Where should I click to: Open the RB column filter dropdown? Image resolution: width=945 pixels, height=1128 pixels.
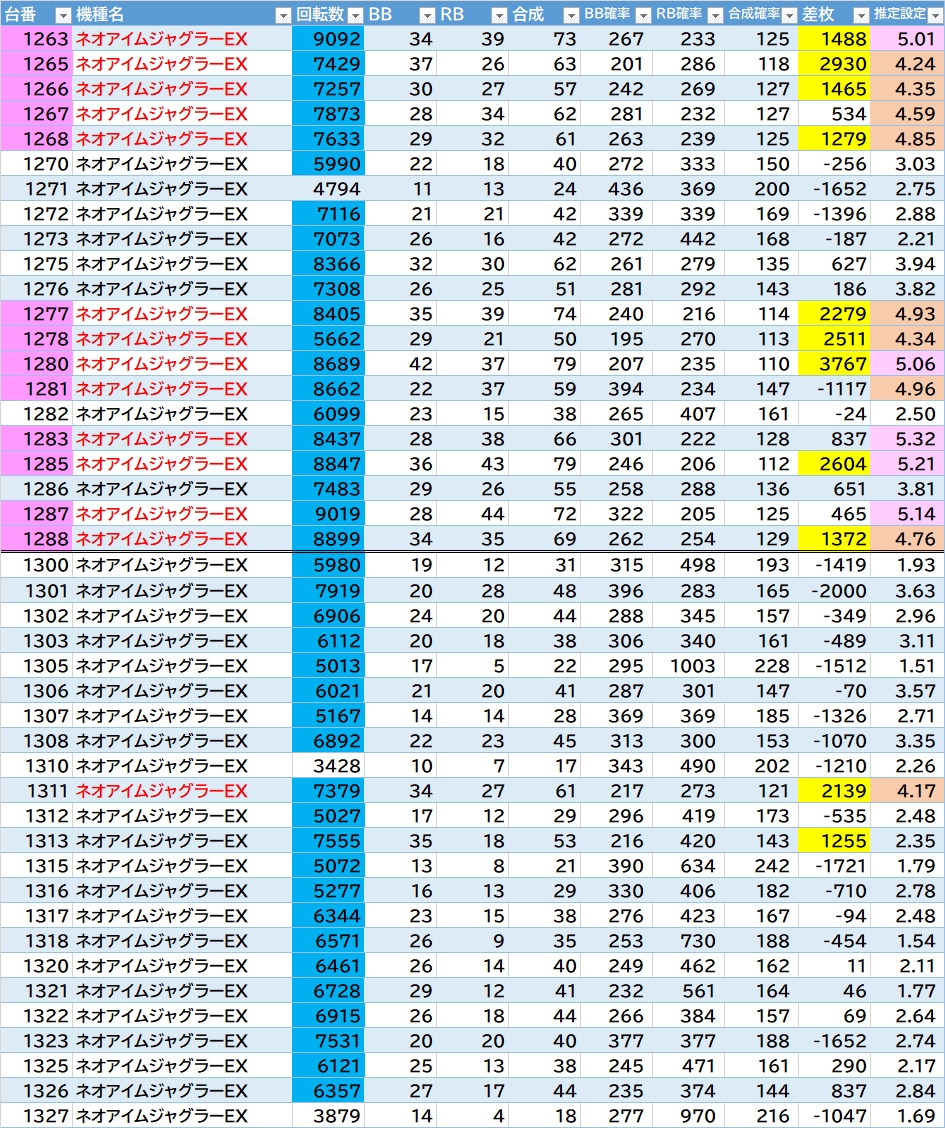point(499,15)
